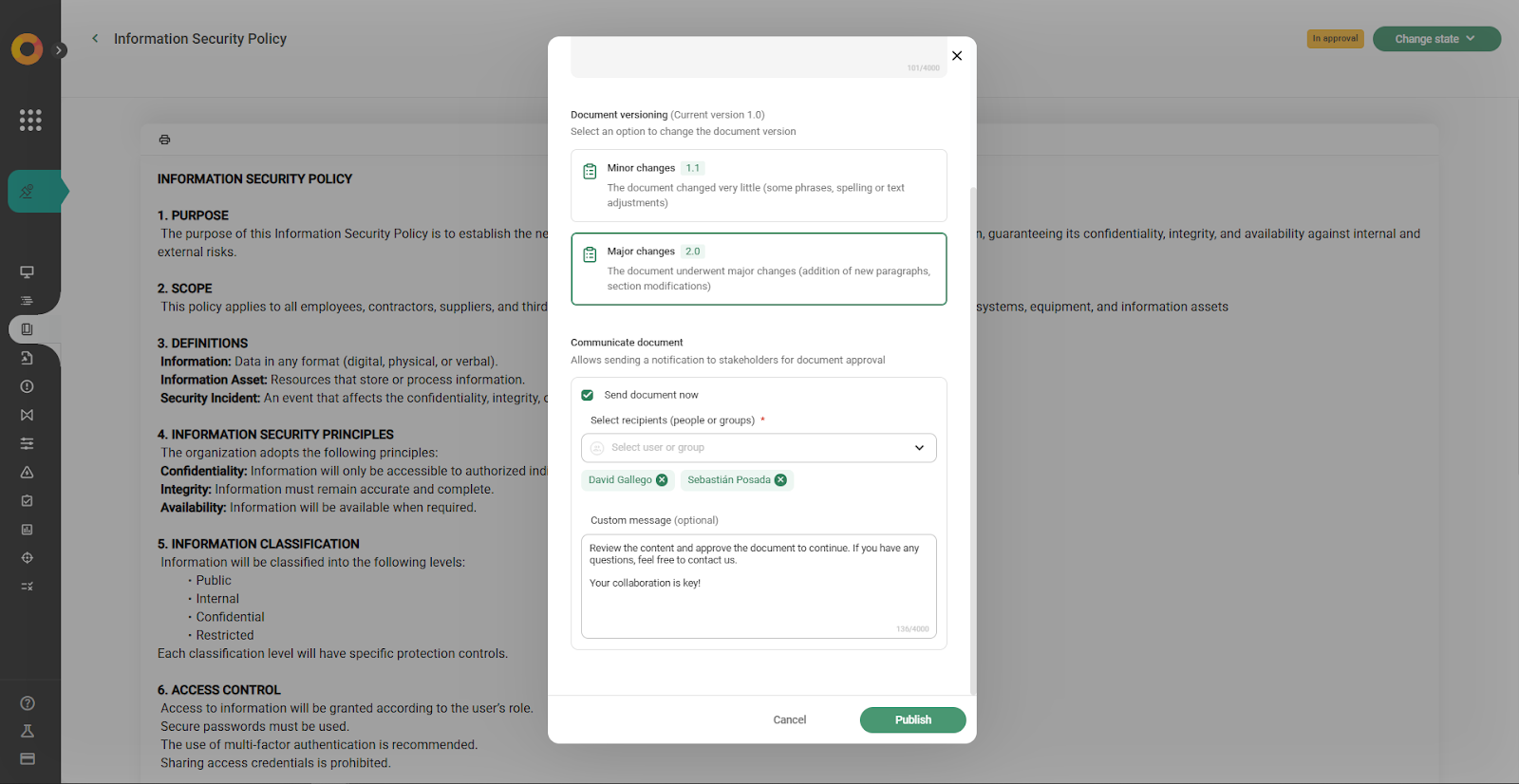Open the lab flask icon in sidebar
The image size is (1519, 784).
pos(28,731)
